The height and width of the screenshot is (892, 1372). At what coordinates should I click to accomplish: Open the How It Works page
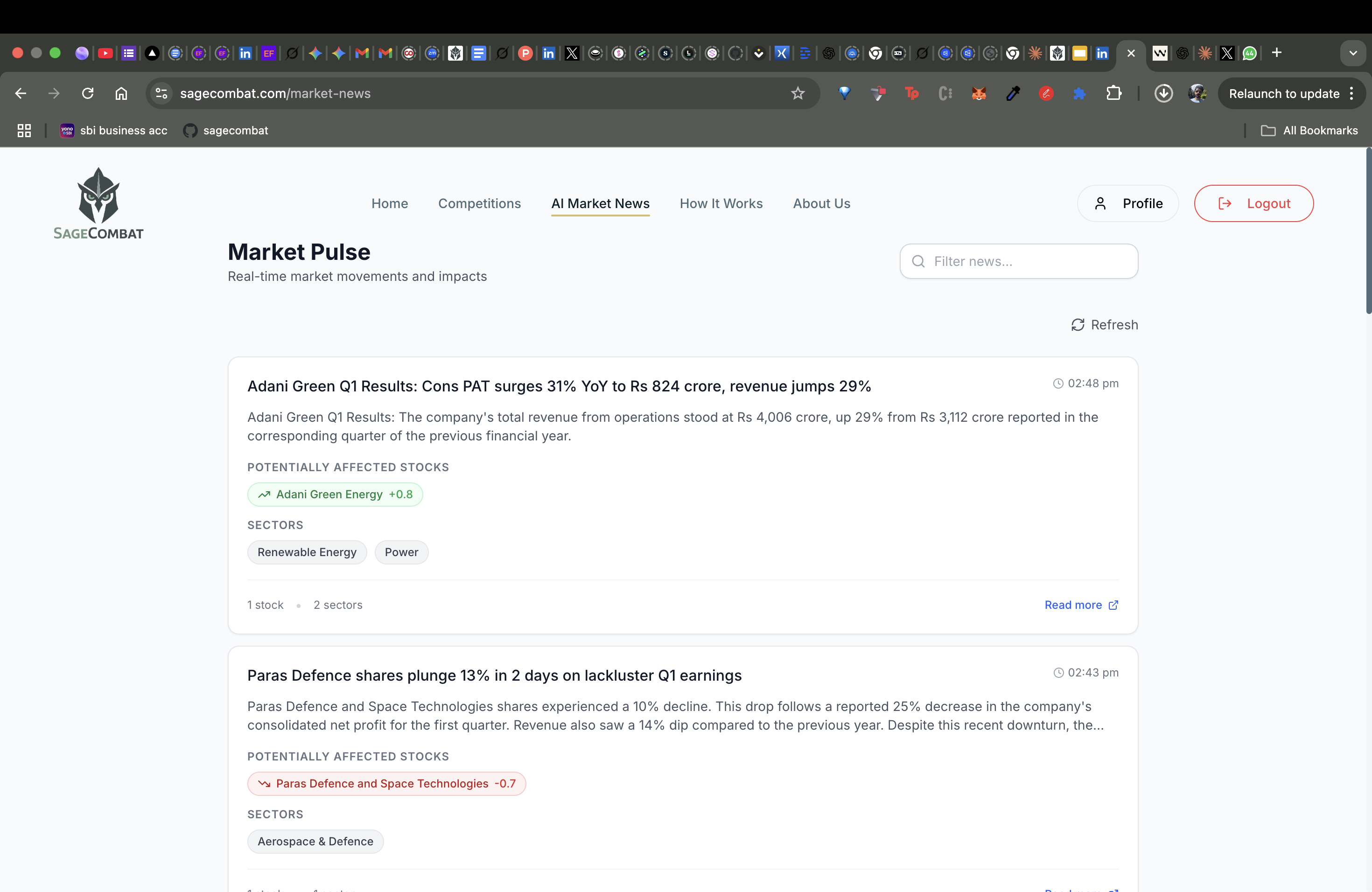721,203
